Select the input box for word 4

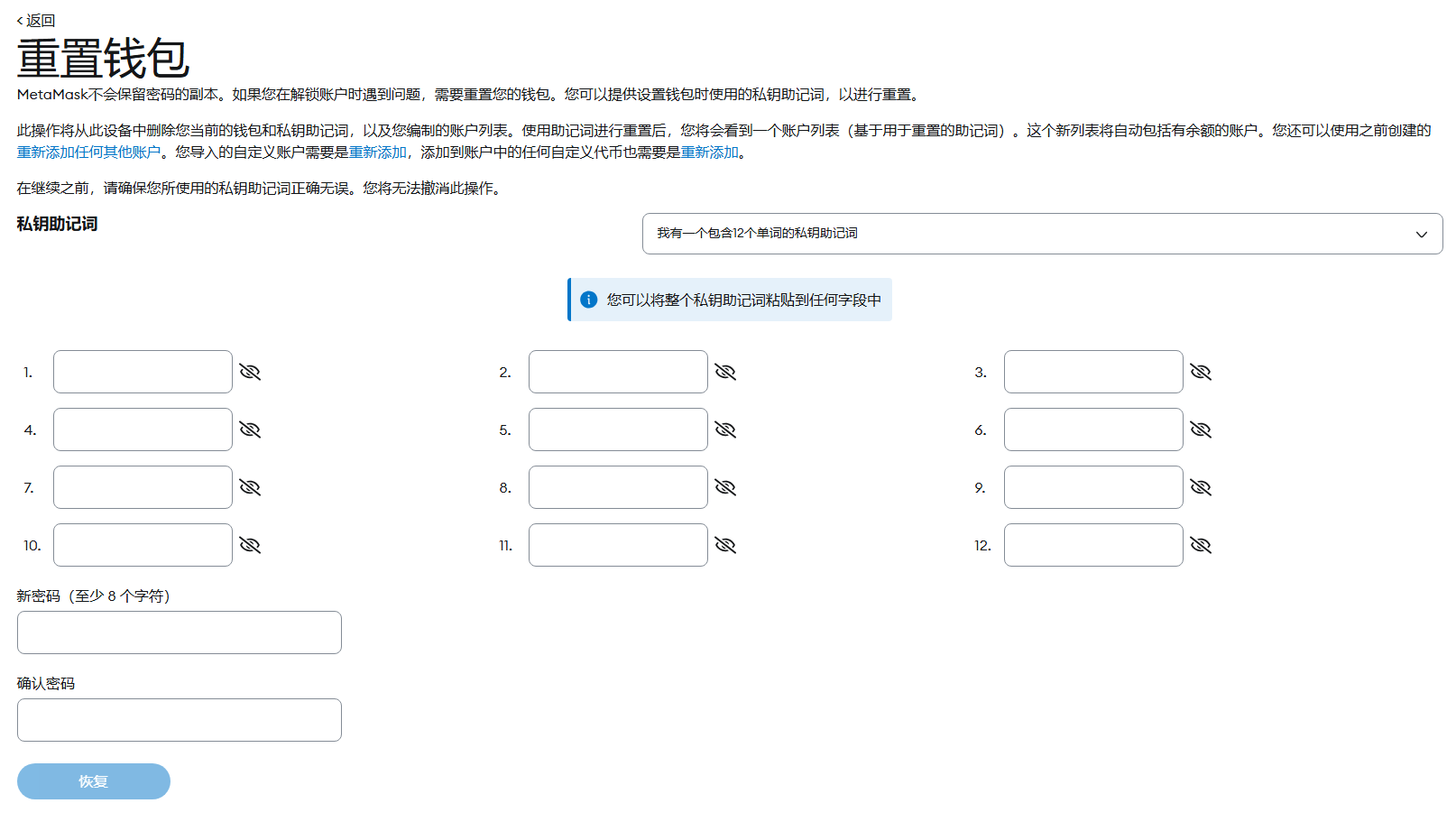[x=143, y=429]
